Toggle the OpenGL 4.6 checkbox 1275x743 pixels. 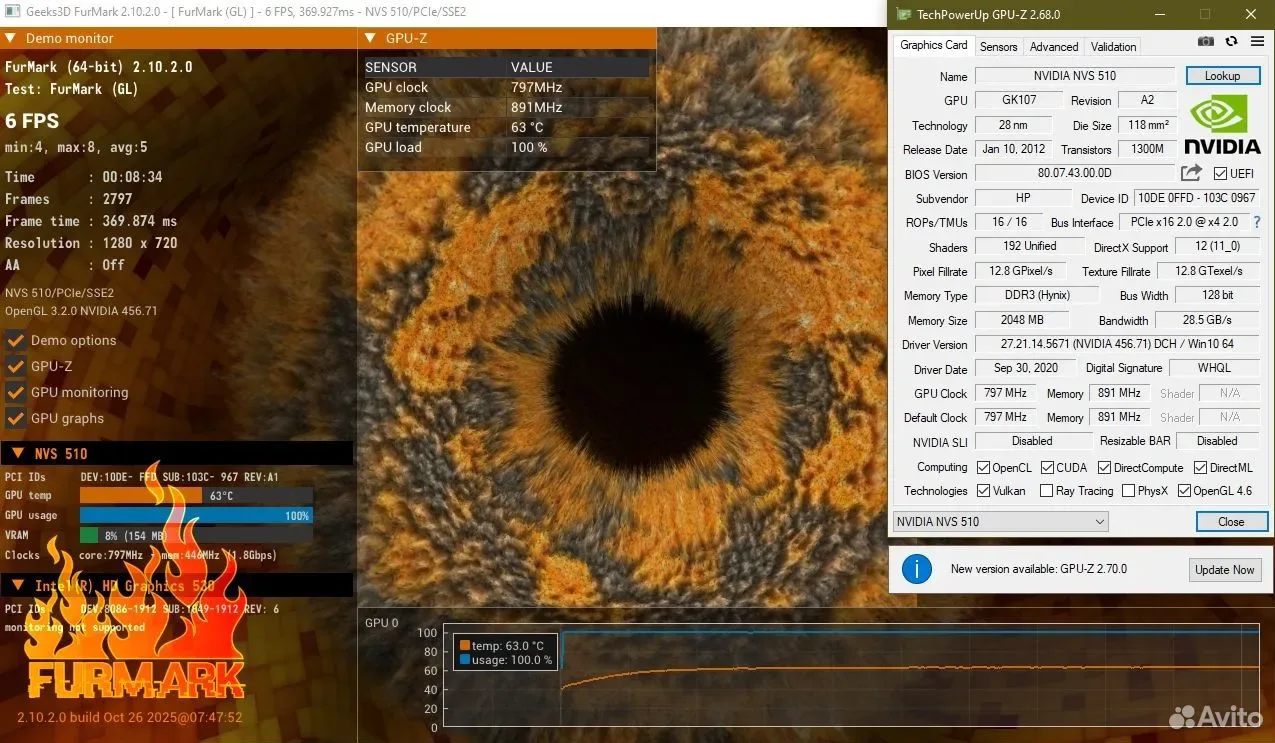click(x=1184, y=491)
